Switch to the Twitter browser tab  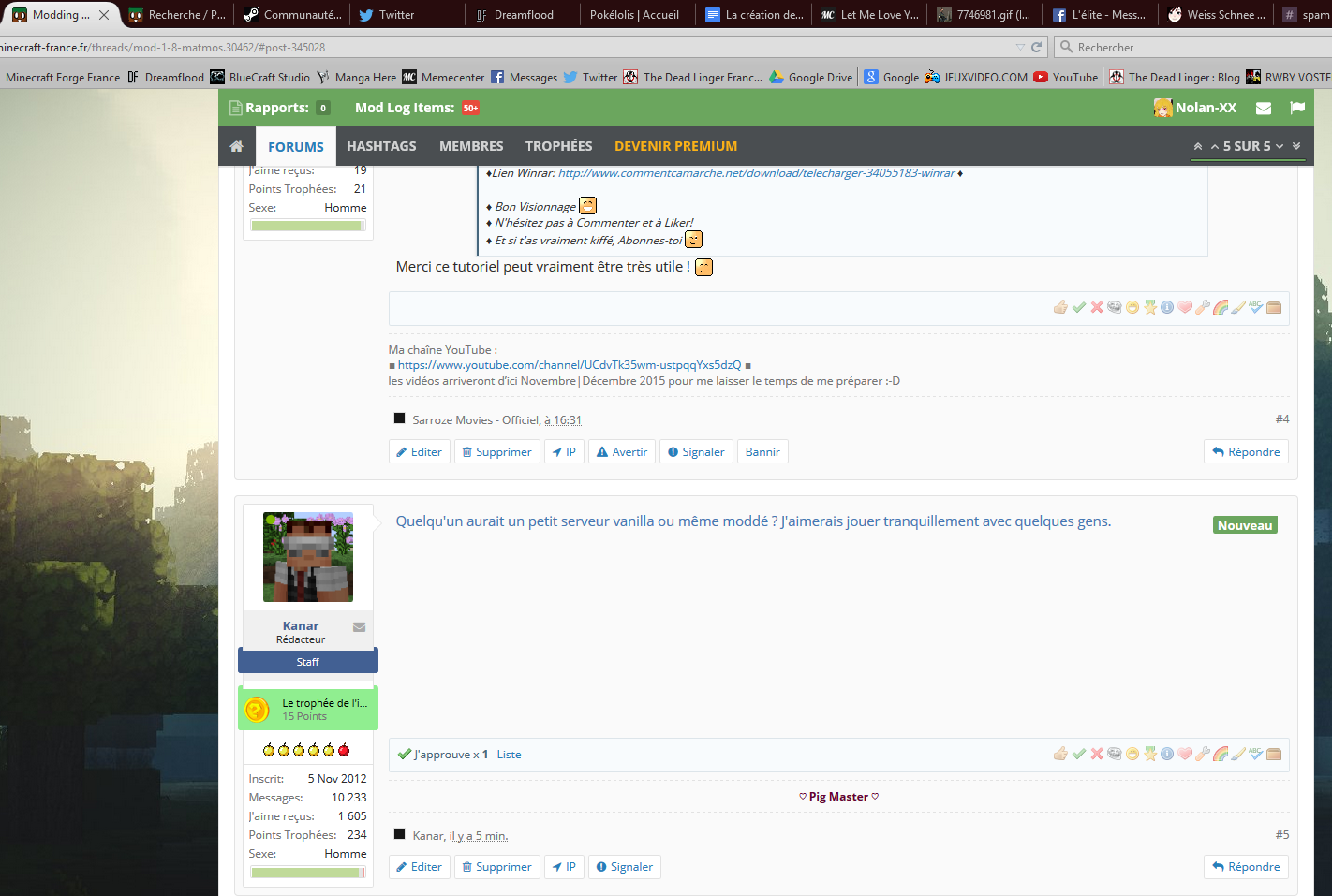(397, 15)
